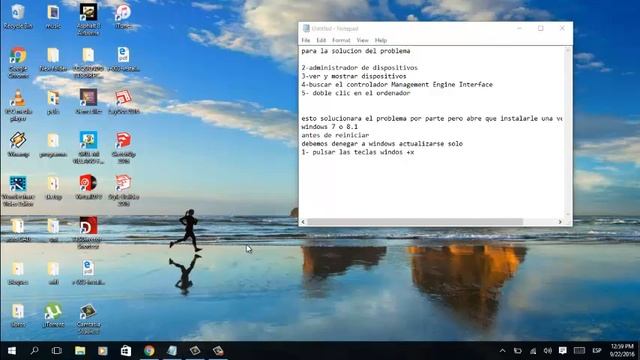This screenshot has height=360, width=640.
Task: Select the Virtual DJ desktop shortcut
Action: [88, 187]
